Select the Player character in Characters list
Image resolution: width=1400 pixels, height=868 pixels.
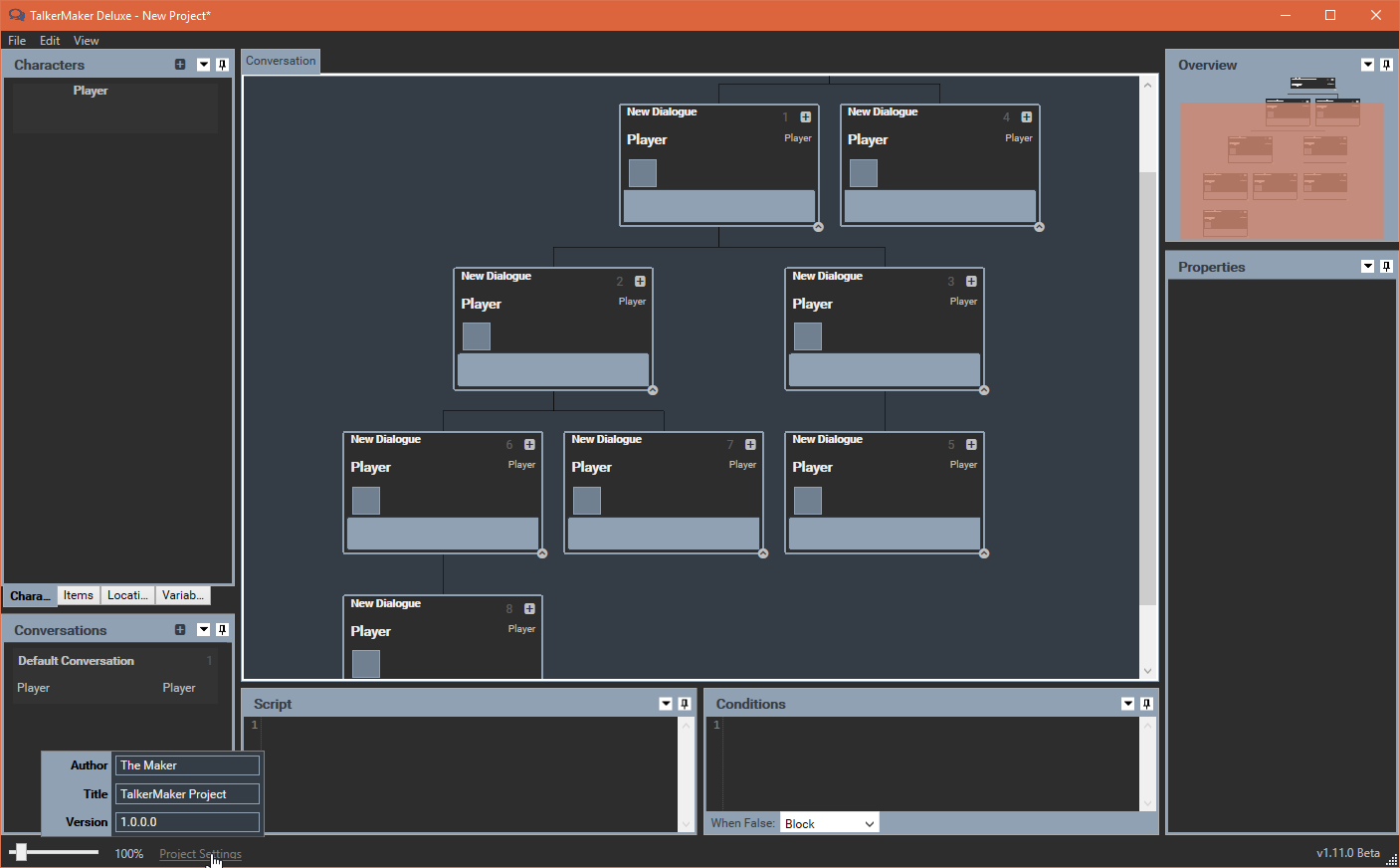pos(115,108)
